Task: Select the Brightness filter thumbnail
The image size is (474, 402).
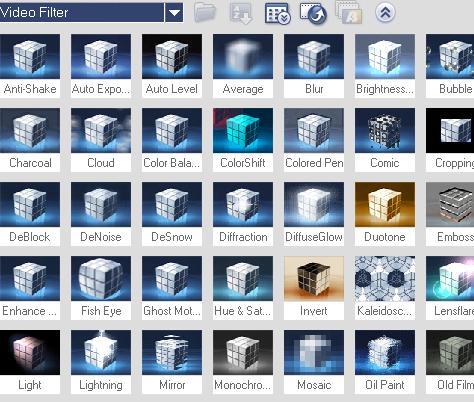Action: pyautogui.click(x=385, y=56)
